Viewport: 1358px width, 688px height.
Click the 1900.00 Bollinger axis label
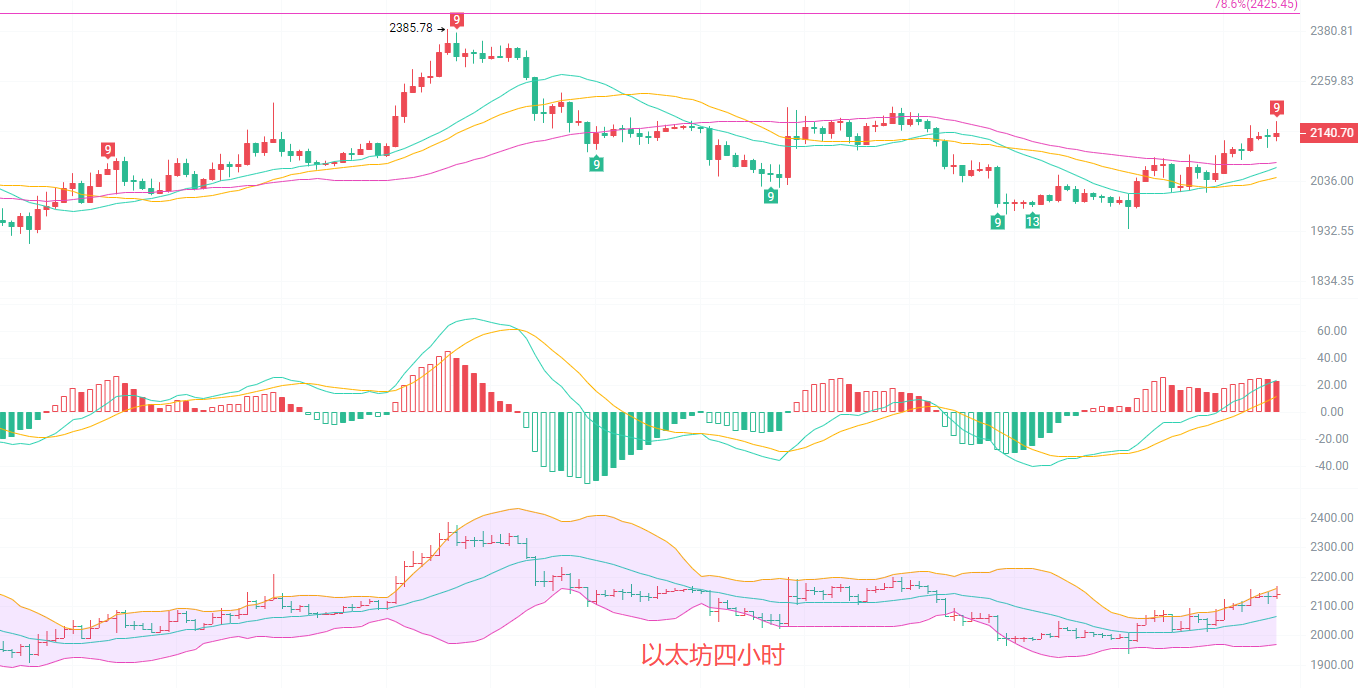pyautogui.click(x=1331, y=665)
